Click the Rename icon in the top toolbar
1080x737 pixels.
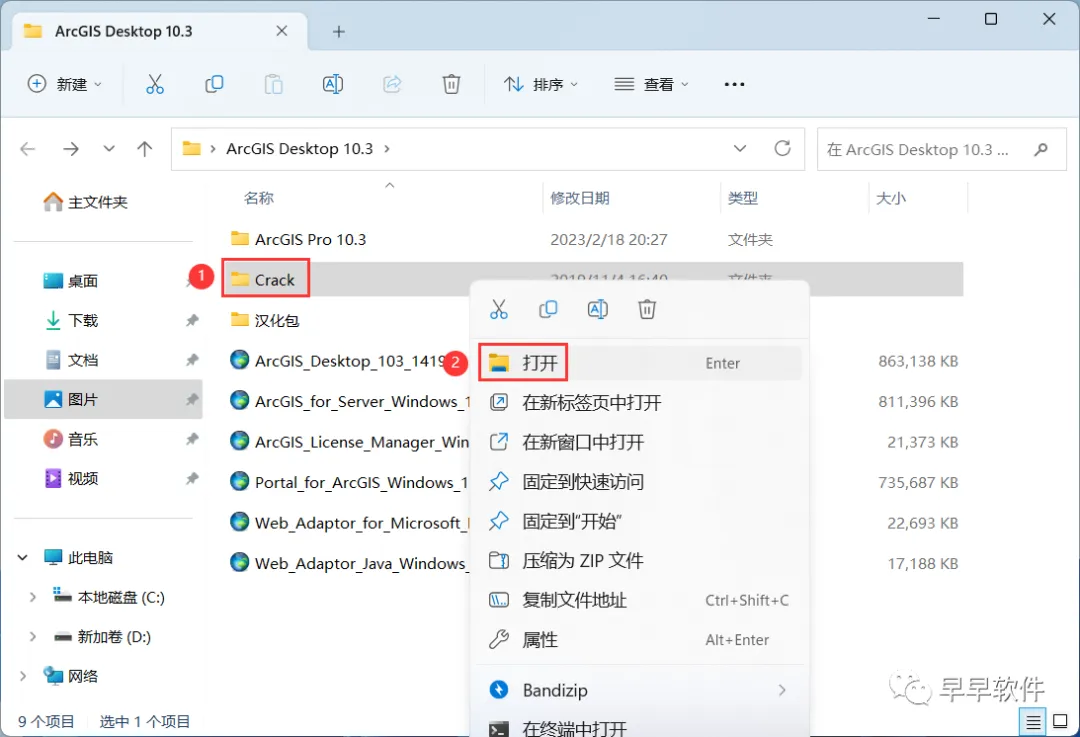[x=333, y=85]
